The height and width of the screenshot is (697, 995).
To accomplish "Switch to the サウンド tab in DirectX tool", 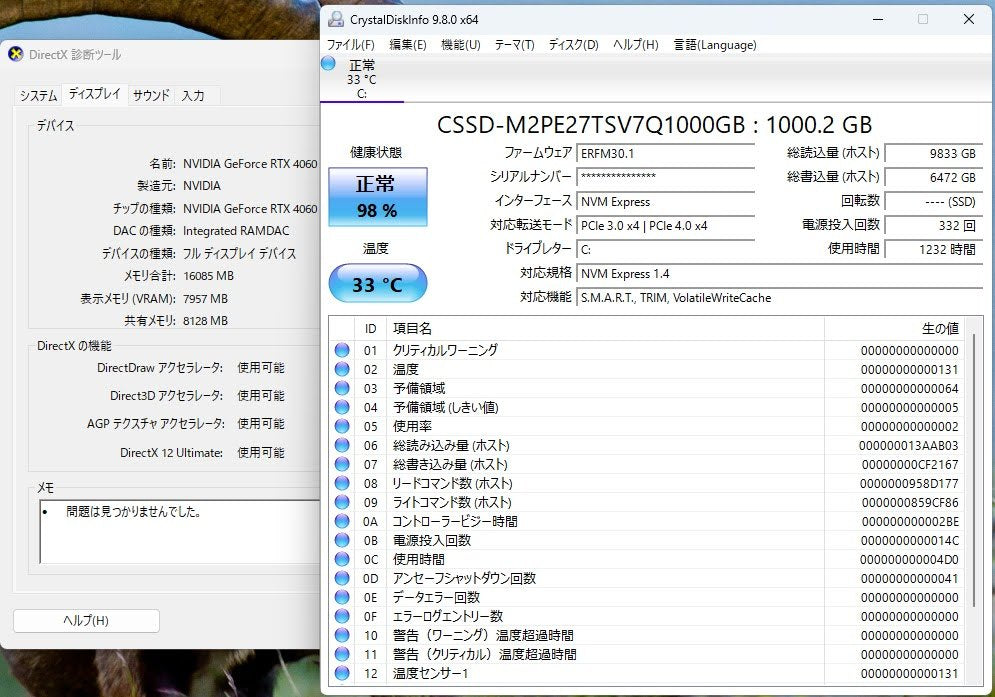I will click(x=151, y=95).
